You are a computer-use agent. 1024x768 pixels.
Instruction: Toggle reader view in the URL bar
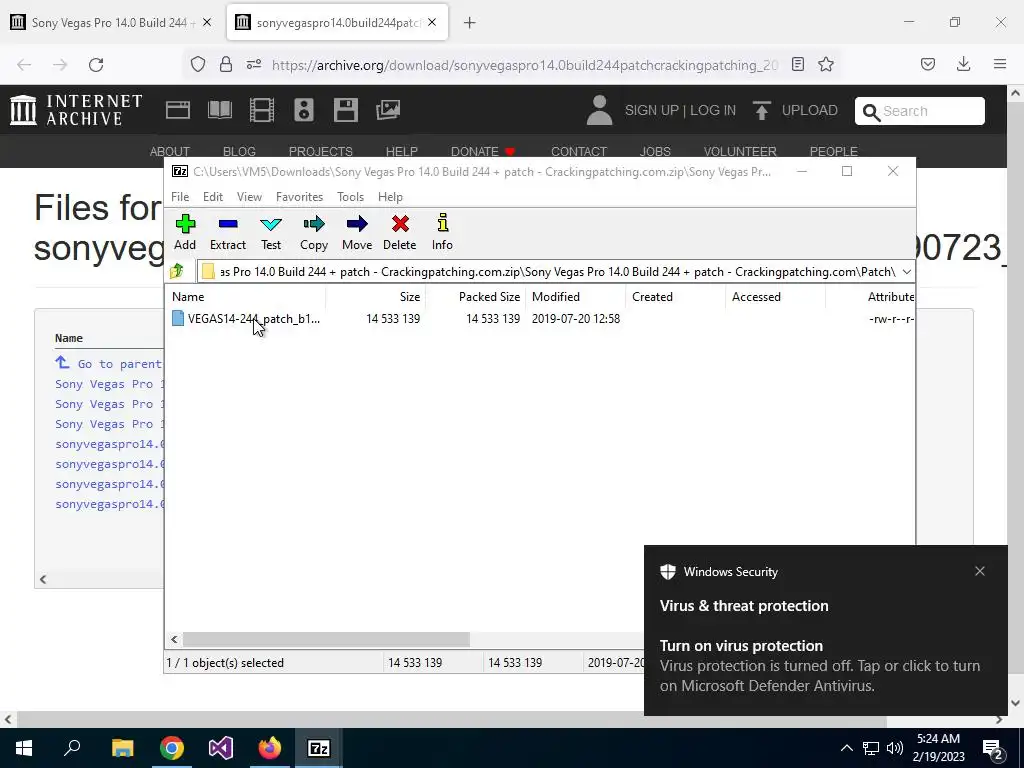click(797, 64)
